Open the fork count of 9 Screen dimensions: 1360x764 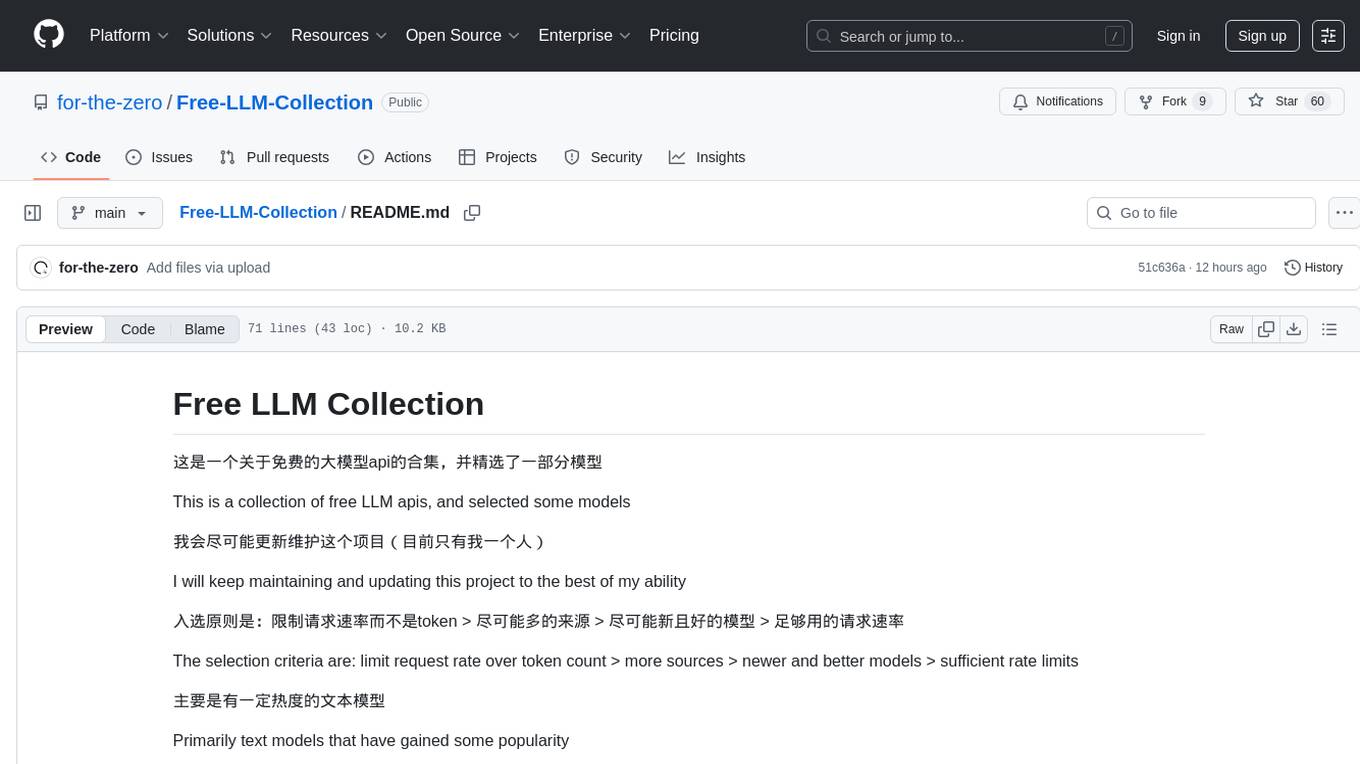coord(1202,101)
